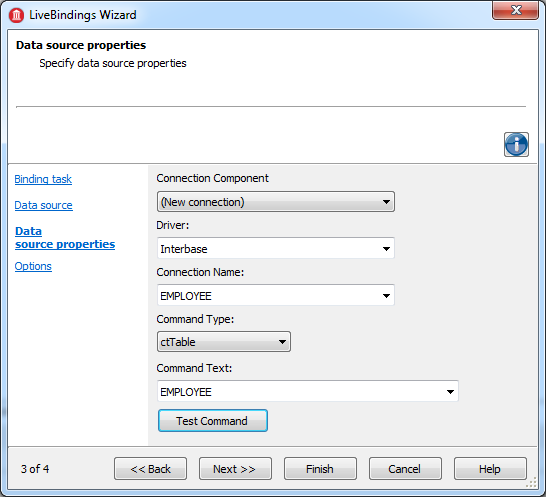Screen dimensions: 546x497
Task: Click the Finish button
Action: 320,469
